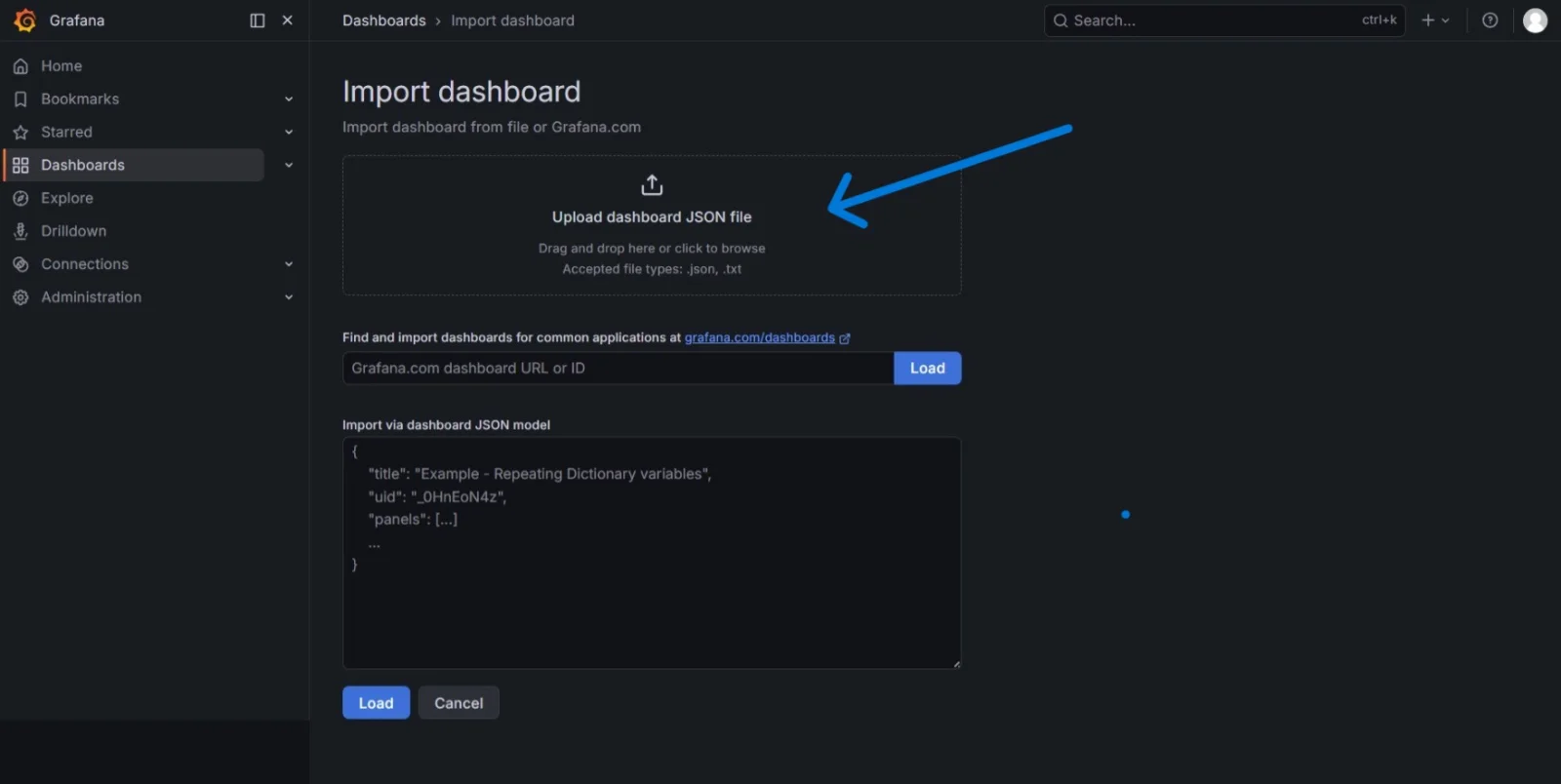Click the bottom Load button
This screenshot has height=784, width=1561.
pyautogui.click(x=376, y=703)
